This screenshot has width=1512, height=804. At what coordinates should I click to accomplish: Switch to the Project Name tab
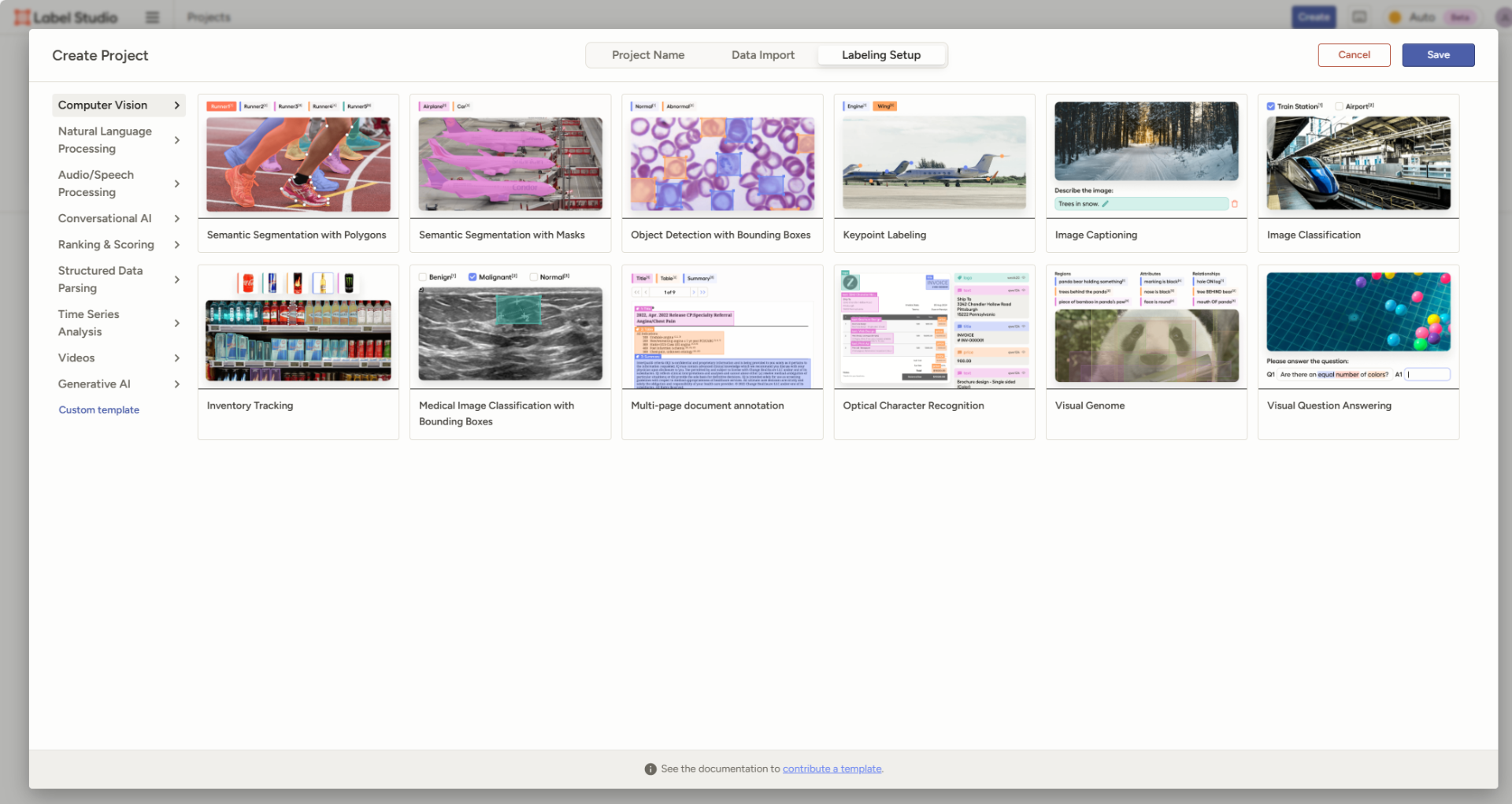647,55
